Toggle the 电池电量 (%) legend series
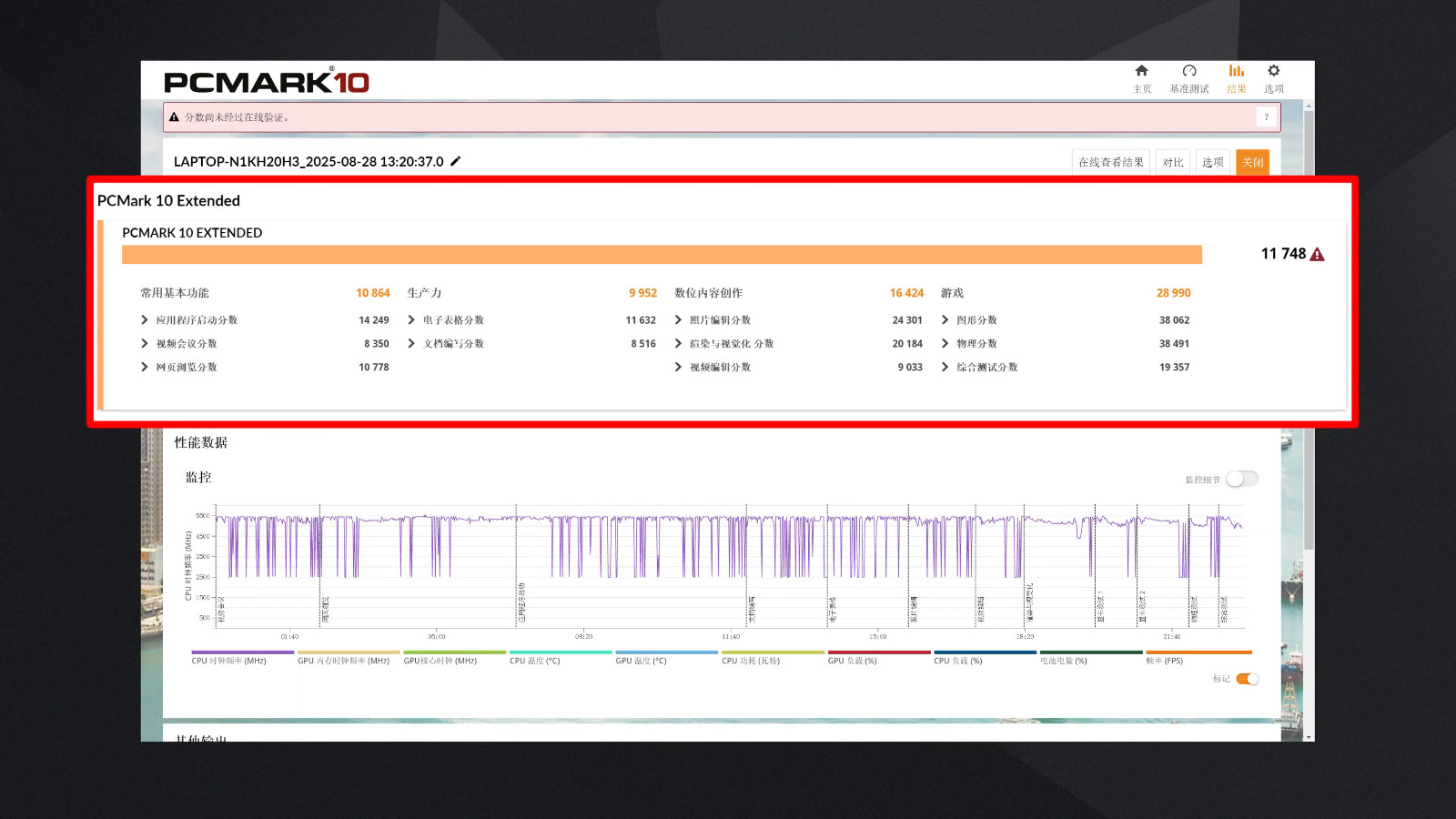This screenshot has width=1456, height=819. coord(1091,658)
